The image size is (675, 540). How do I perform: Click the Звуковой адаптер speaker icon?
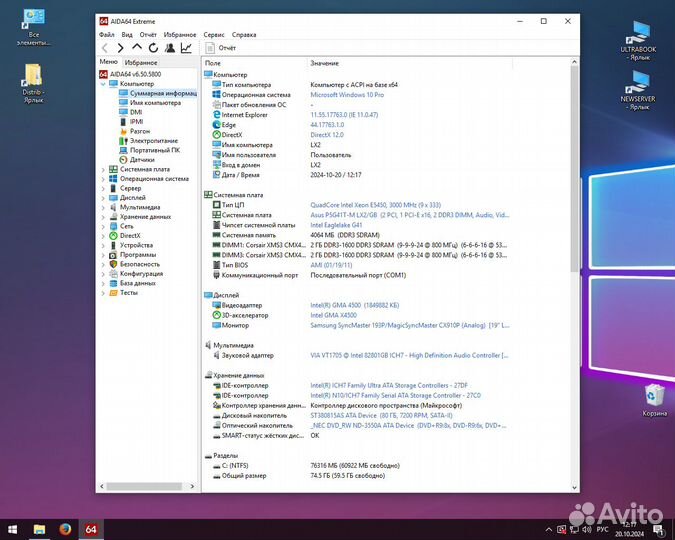tap(217, 355)
